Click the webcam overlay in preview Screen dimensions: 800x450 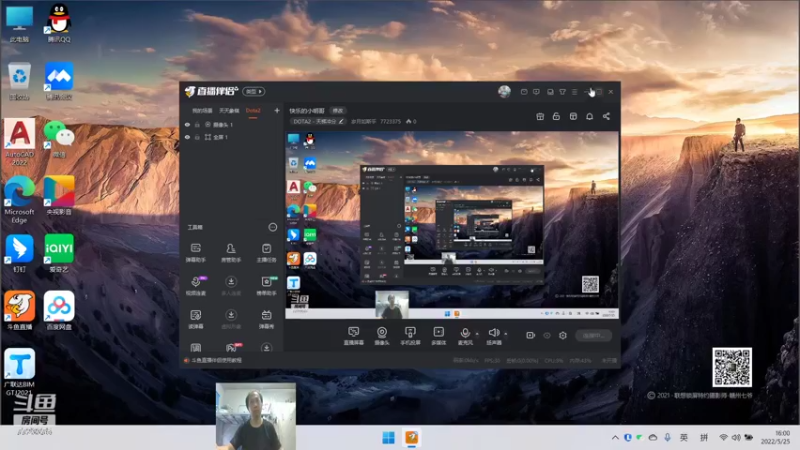pyautogui.click(x=392, y=304)
